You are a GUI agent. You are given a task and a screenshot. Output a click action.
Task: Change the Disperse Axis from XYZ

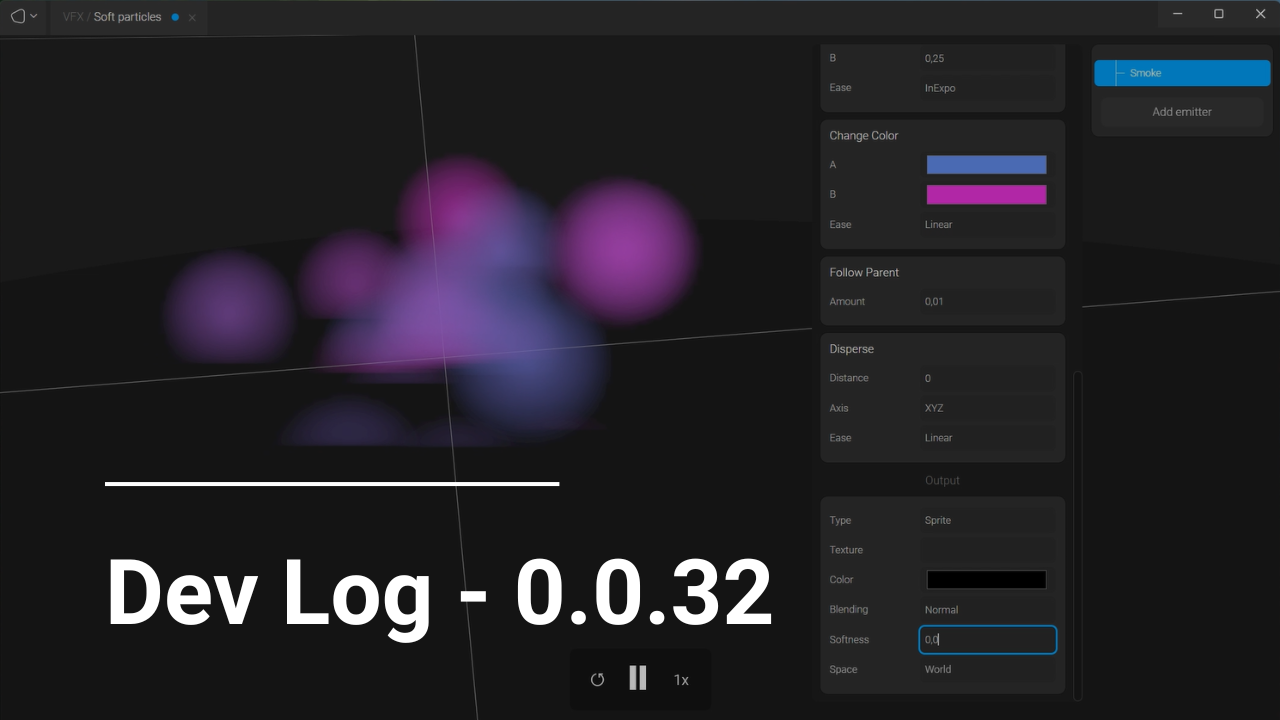click(988, 407)
